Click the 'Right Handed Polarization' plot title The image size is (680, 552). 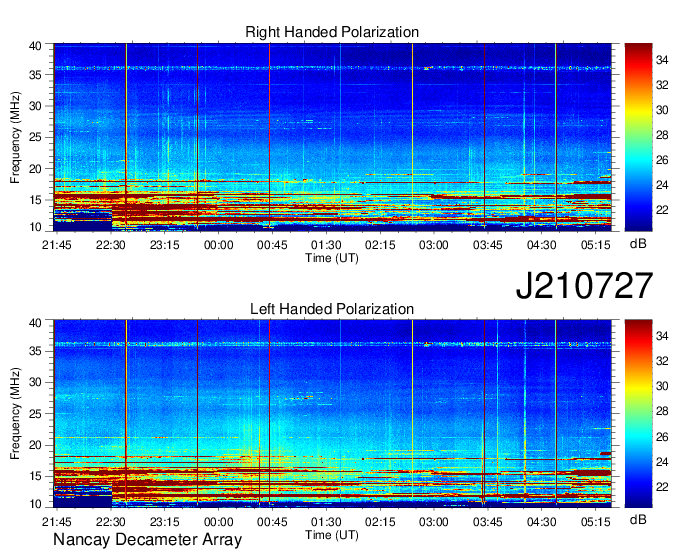tap(332, 32)
